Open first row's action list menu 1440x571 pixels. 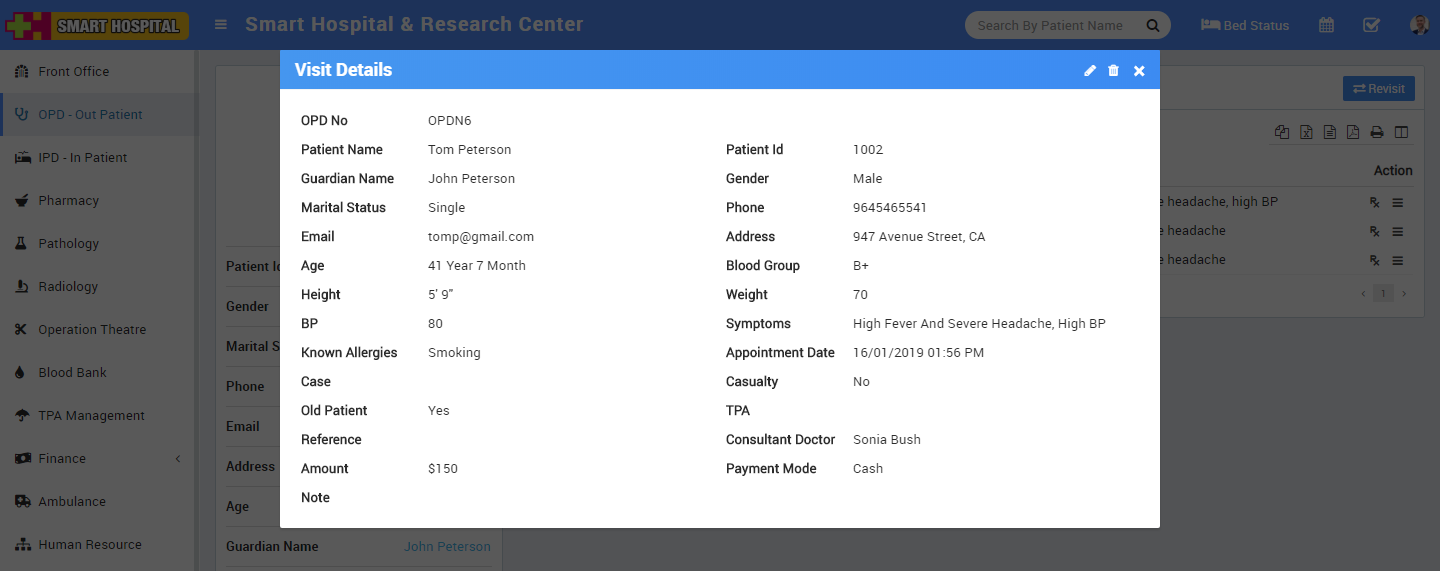(1398, 203)
